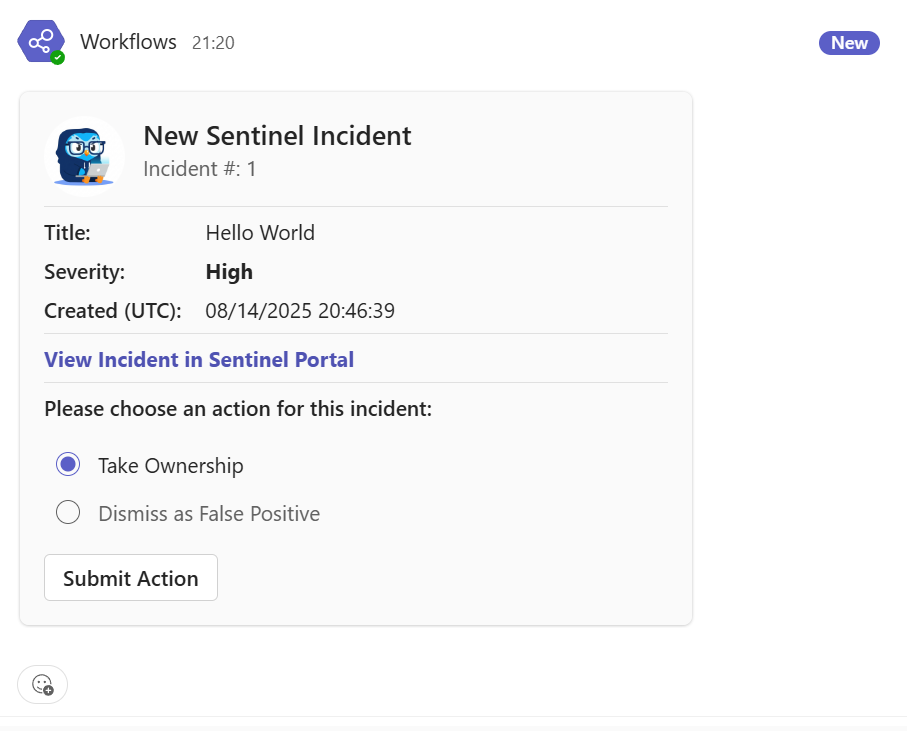
Task: Click the Hello World title value
Action: pos(260,233)
